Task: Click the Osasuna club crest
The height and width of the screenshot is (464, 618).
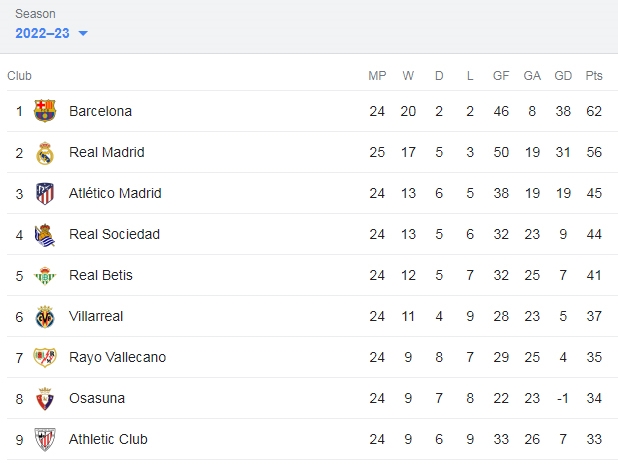Action: click(45, 399)
